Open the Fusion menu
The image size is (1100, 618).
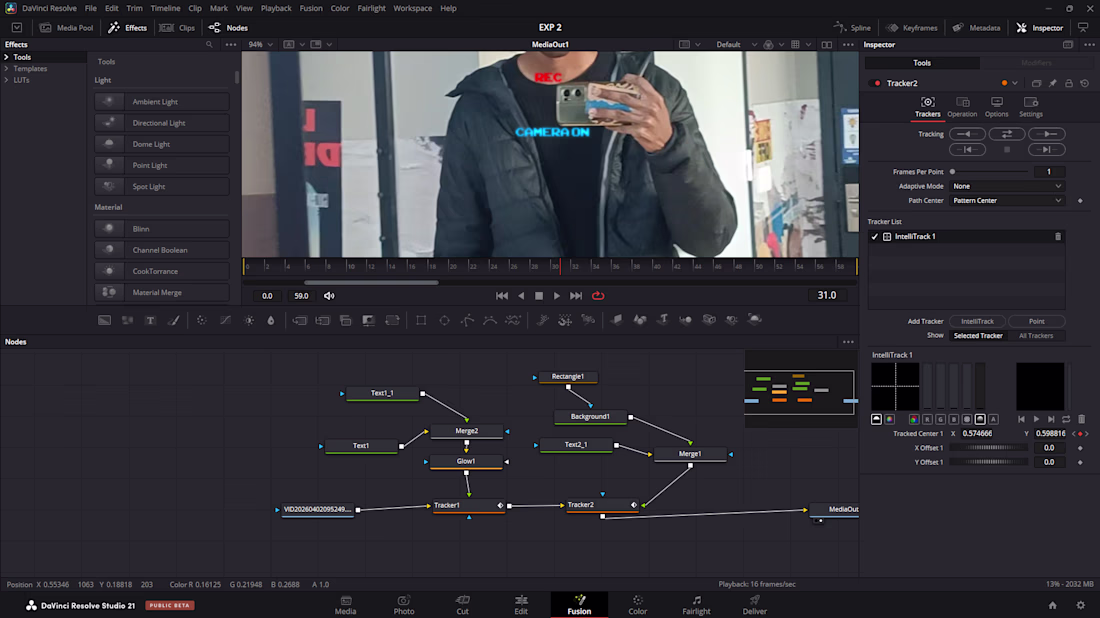tap(311, 8)
